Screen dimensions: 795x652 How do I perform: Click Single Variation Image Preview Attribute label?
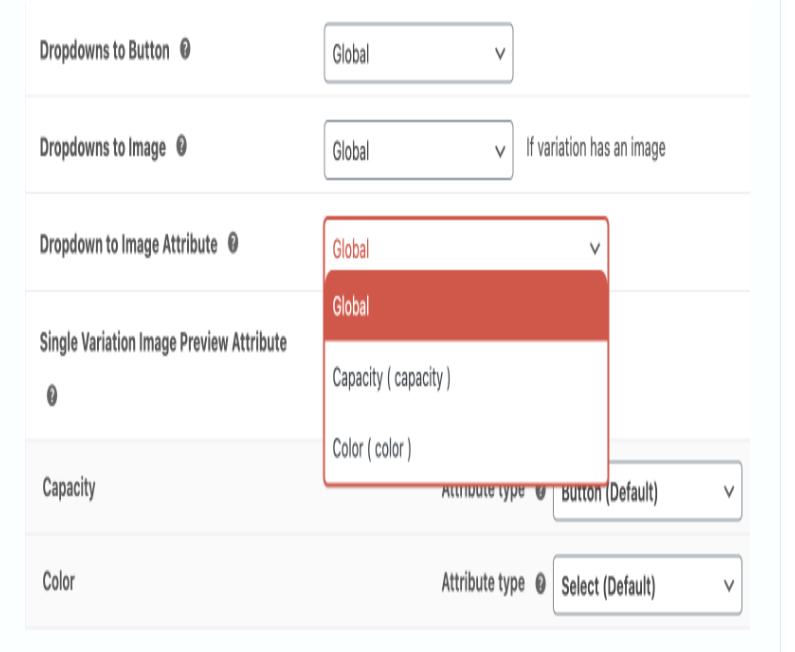pos(163,342)
